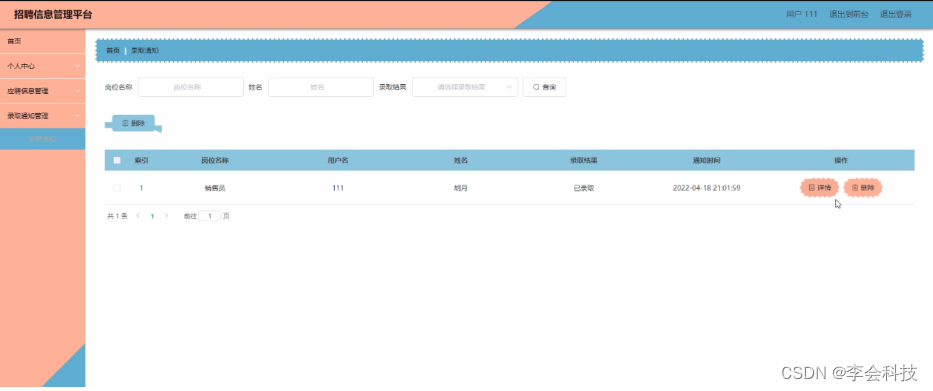Click the blue 删除 batch delete button

(133, 123)
